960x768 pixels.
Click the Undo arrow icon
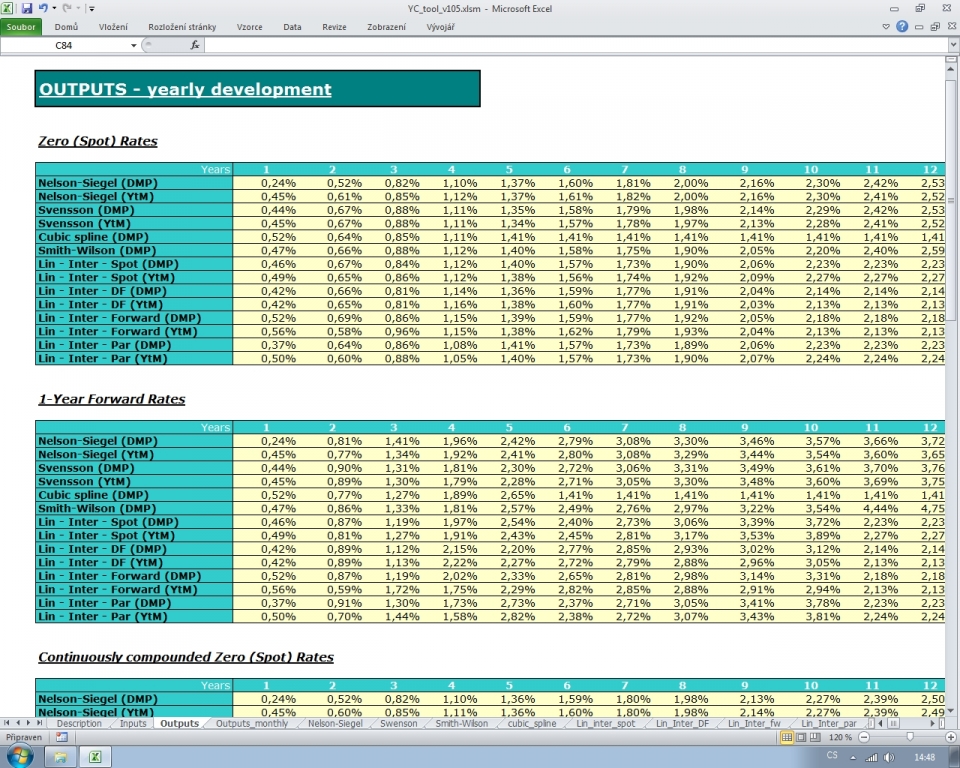click(43, 8)
